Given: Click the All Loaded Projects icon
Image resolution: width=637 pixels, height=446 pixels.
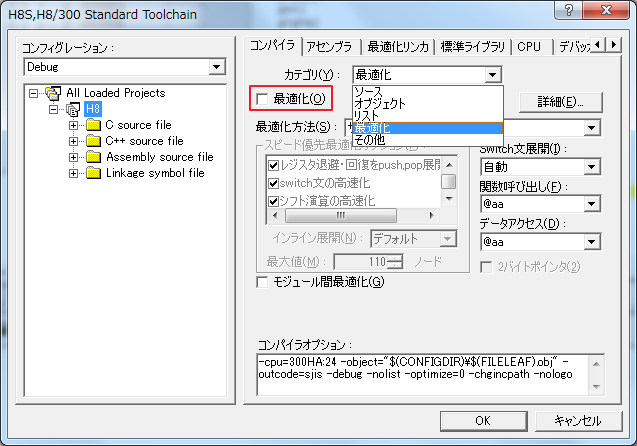Looking at the screenshot, I should [54, 93].
